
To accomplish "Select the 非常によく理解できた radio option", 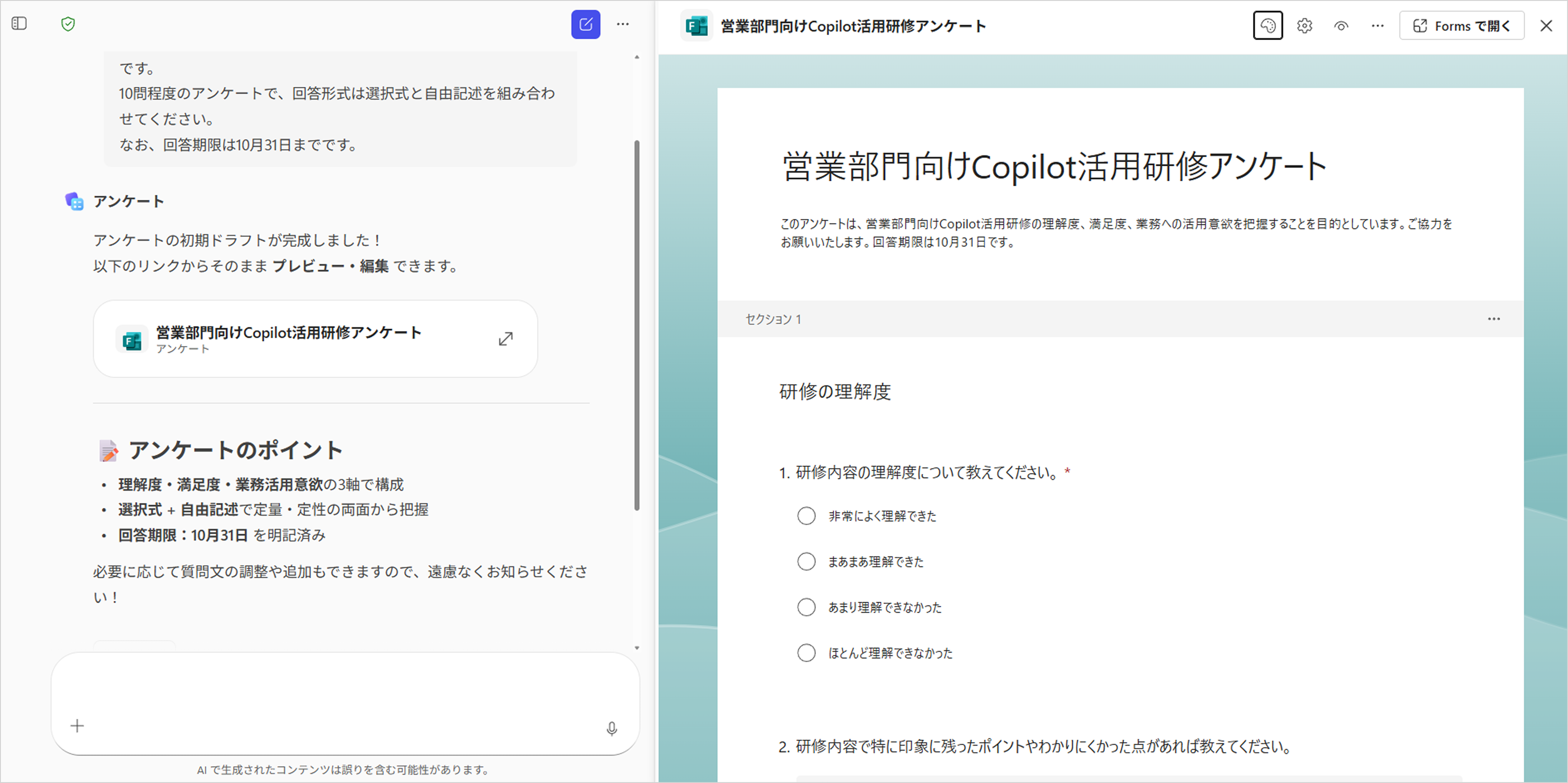I will (x=806, y=516).
